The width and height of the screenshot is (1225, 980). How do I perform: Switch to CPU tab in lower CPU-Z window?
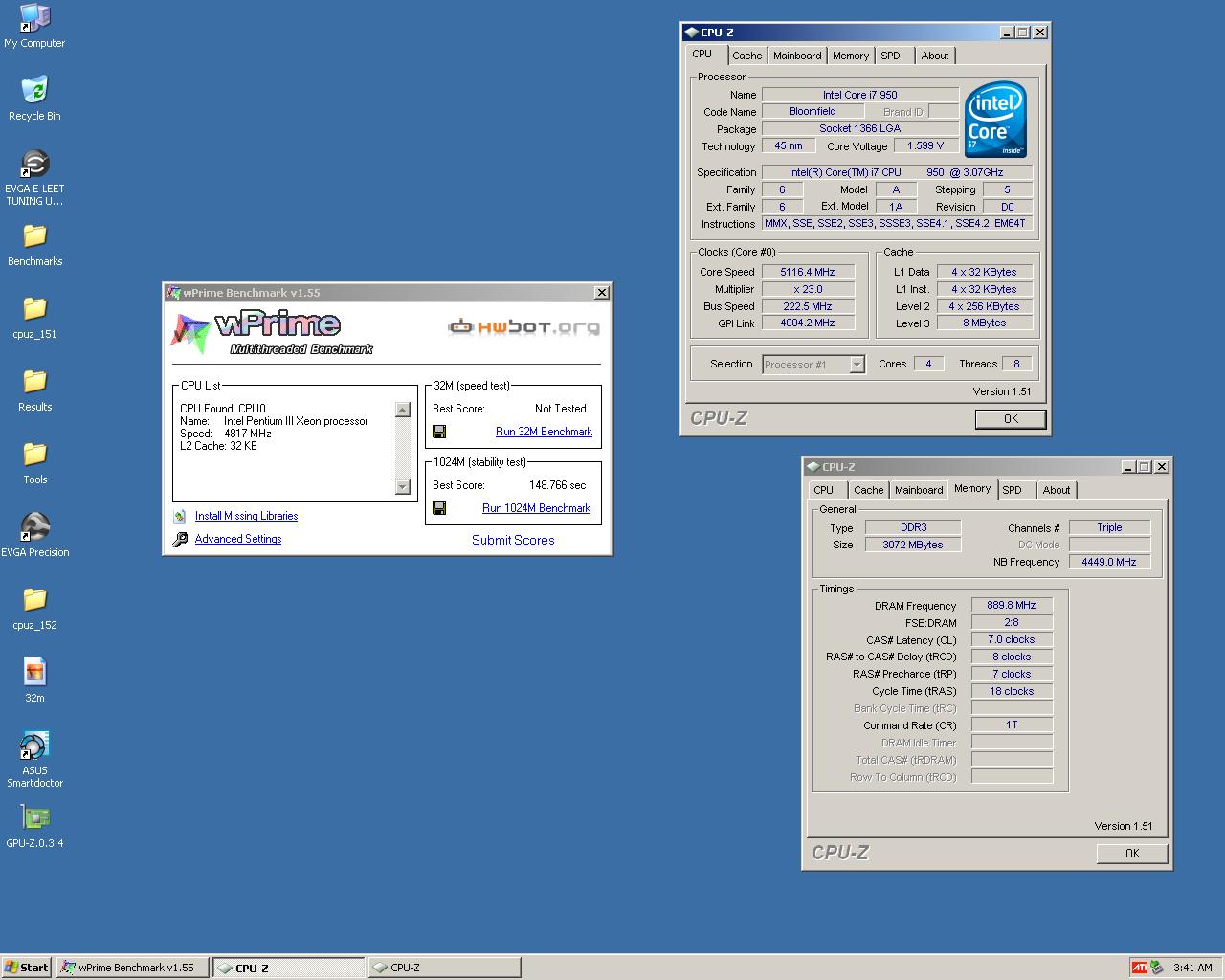[824, 490]
